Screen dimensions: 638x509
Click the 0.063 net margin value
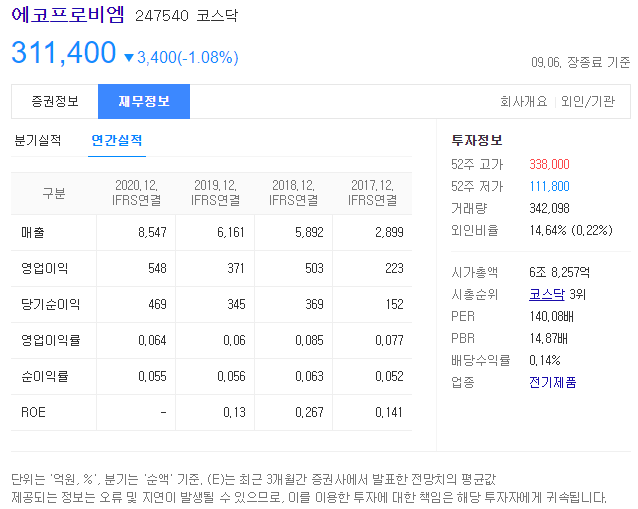309,376
